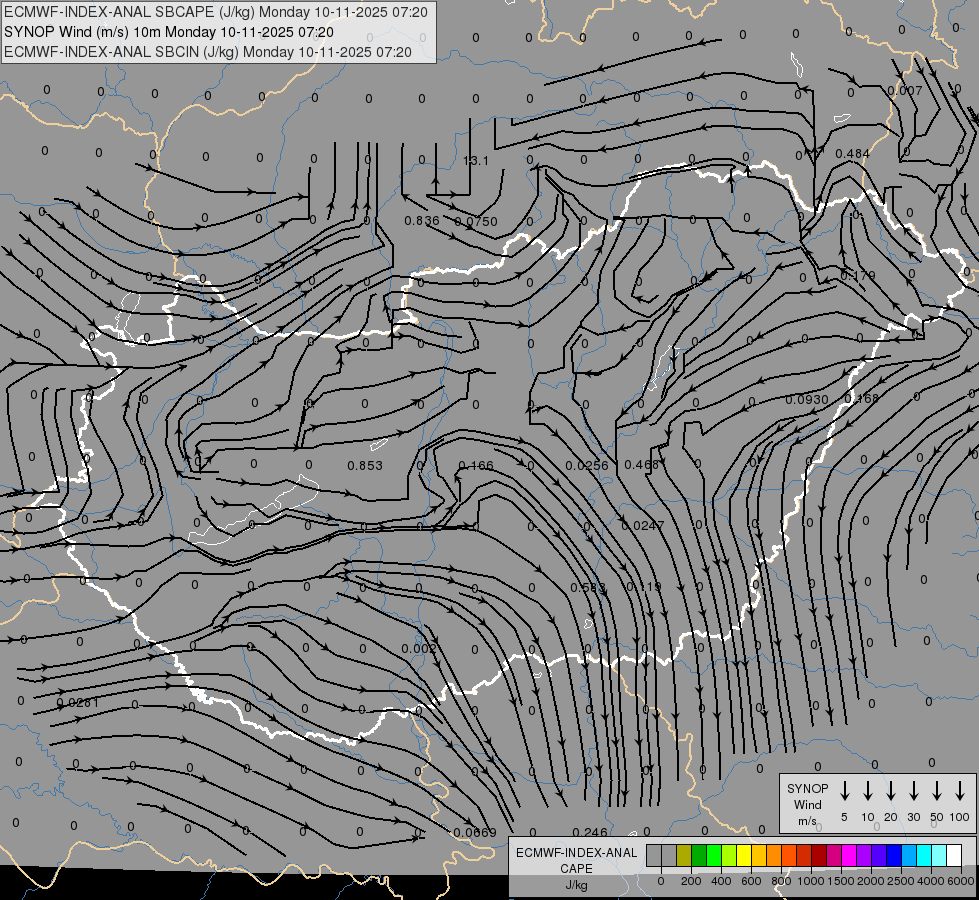Image resolution: width=979 pixels, height=900 pixels.
Task: Click the map value '0.166'
Action: point(476,465)
